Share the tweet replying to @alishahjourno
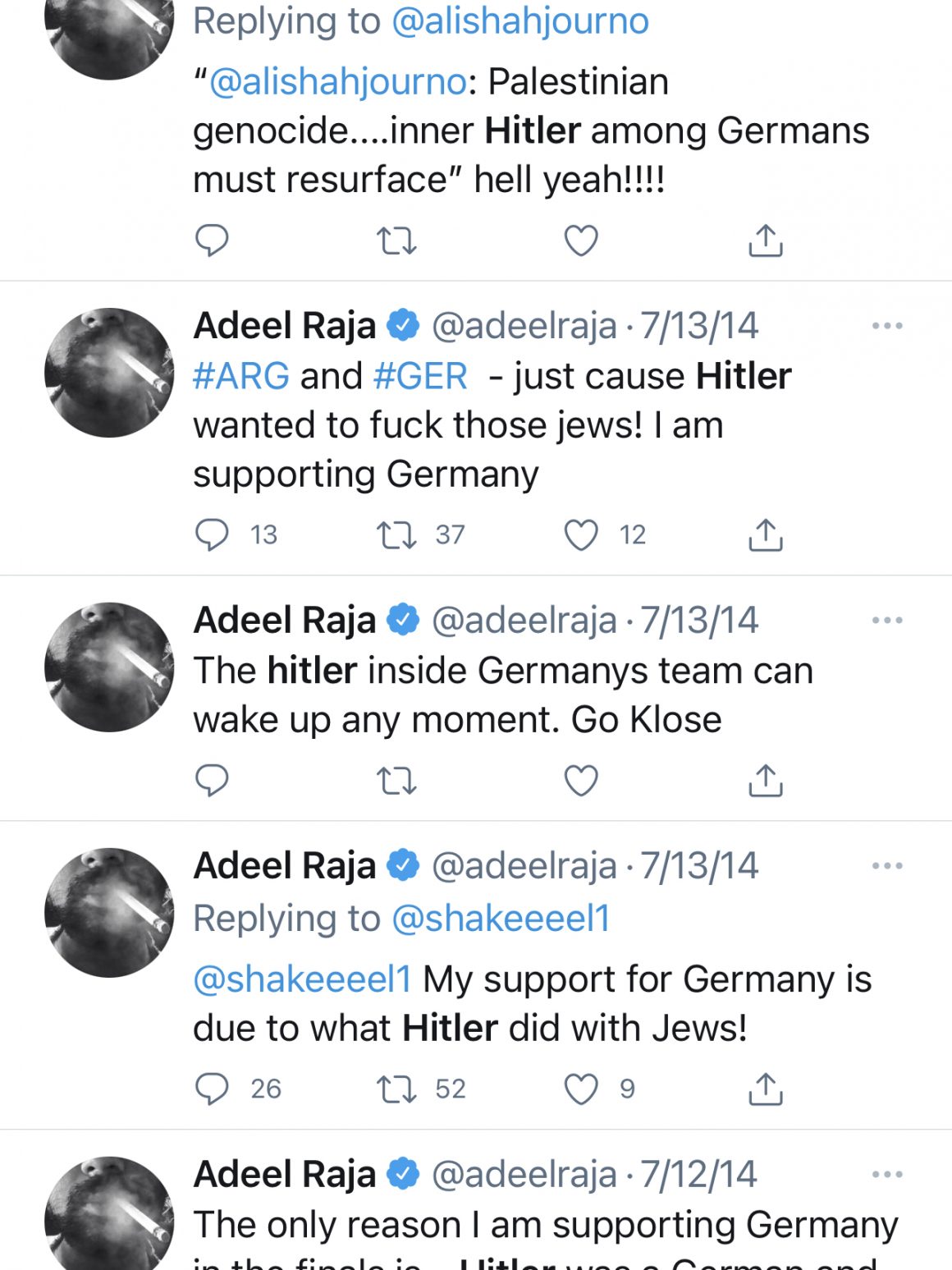The image size is (952, 1270). (x=765, y=240)
